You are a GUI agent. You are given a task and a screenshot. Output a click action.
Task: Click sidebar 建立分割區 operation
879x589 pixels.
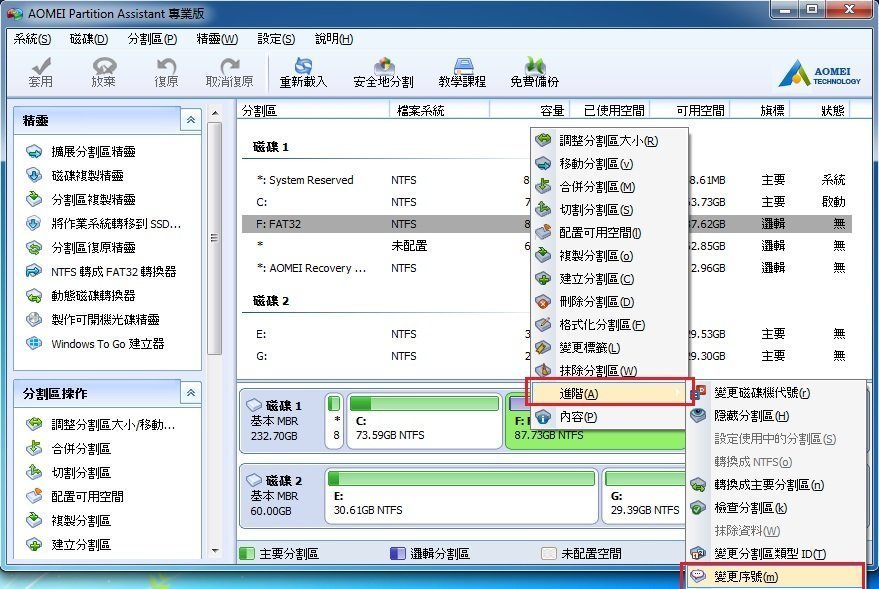click(68, 544)
